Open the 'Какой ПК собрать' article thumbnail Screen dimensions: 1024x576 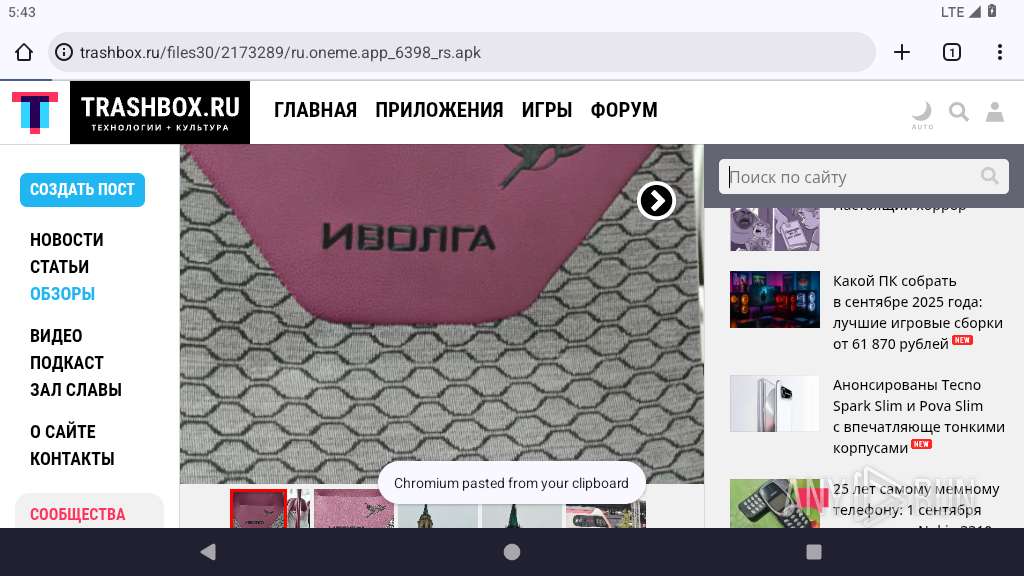point(775,299)
